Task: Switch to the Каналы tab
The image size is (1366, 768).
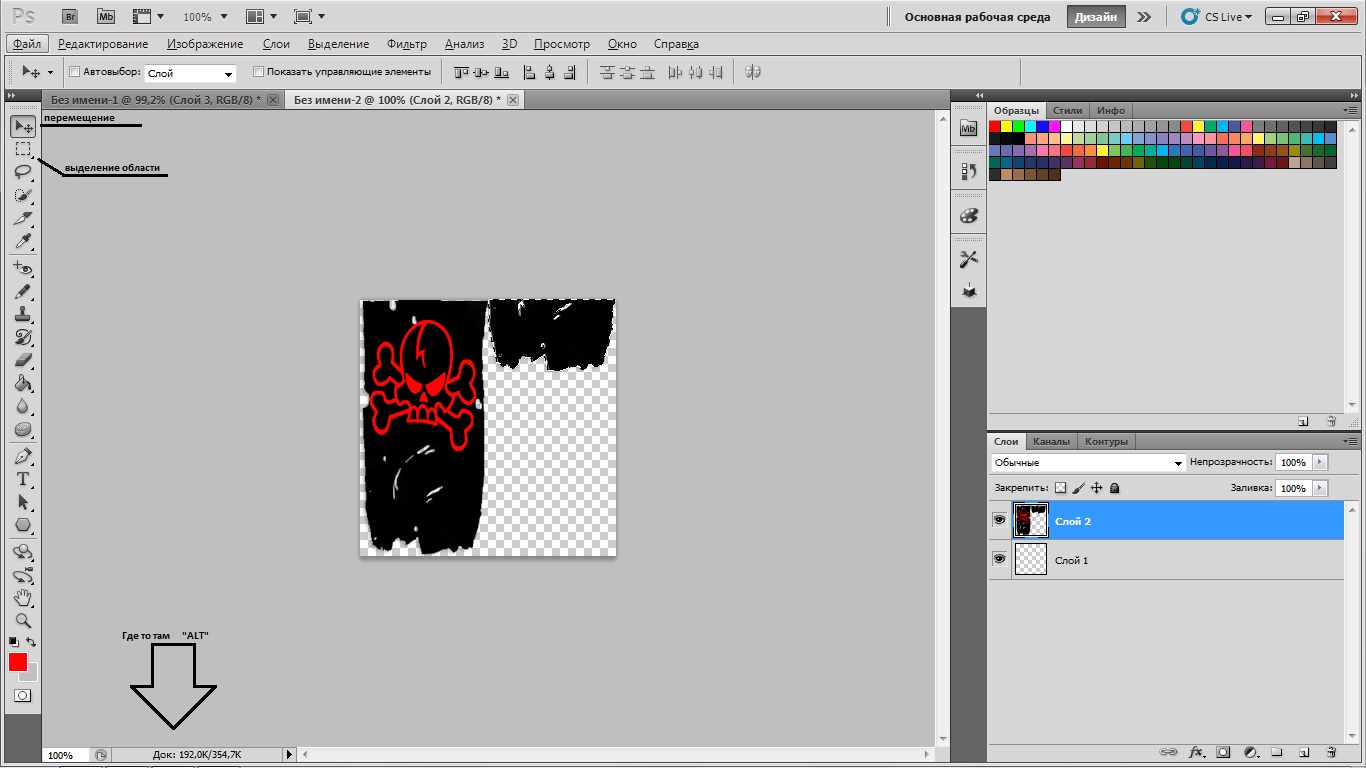Action: (x=1051, y=441)
